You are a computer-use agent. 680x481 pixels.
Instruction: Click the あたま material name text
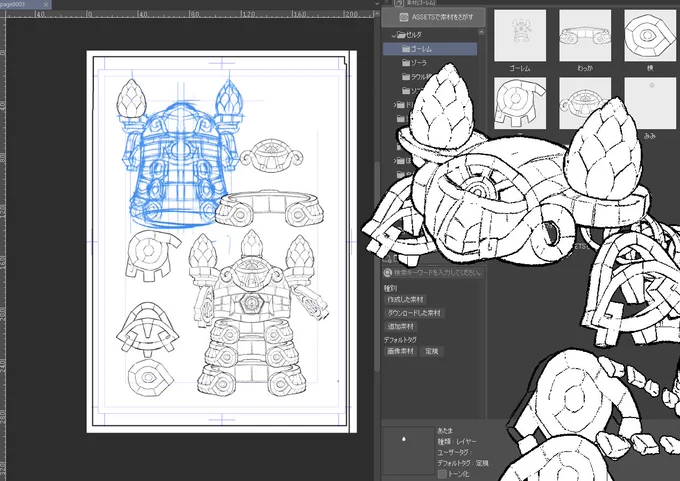tap(445, 431)
